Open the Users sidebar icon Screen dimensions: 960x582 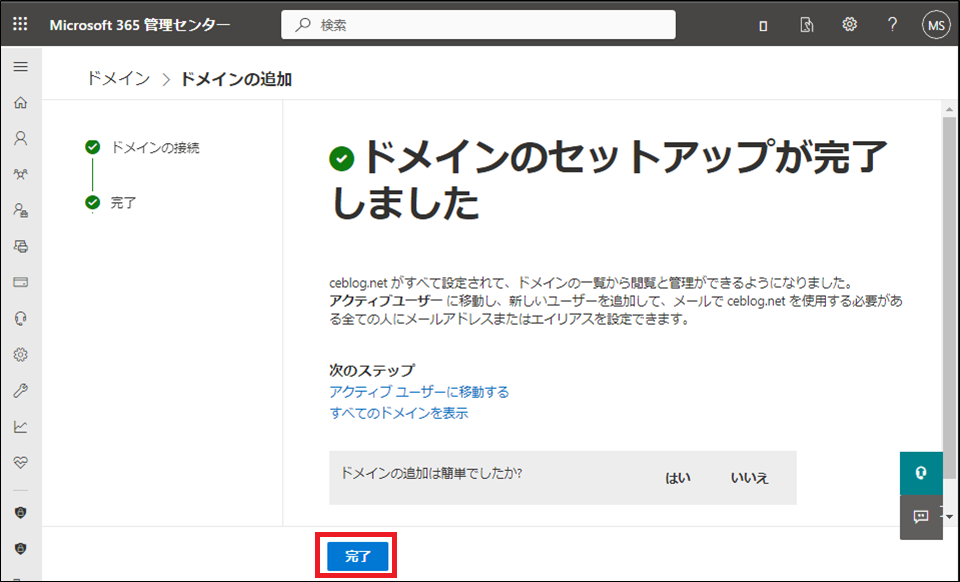point(20,138)
